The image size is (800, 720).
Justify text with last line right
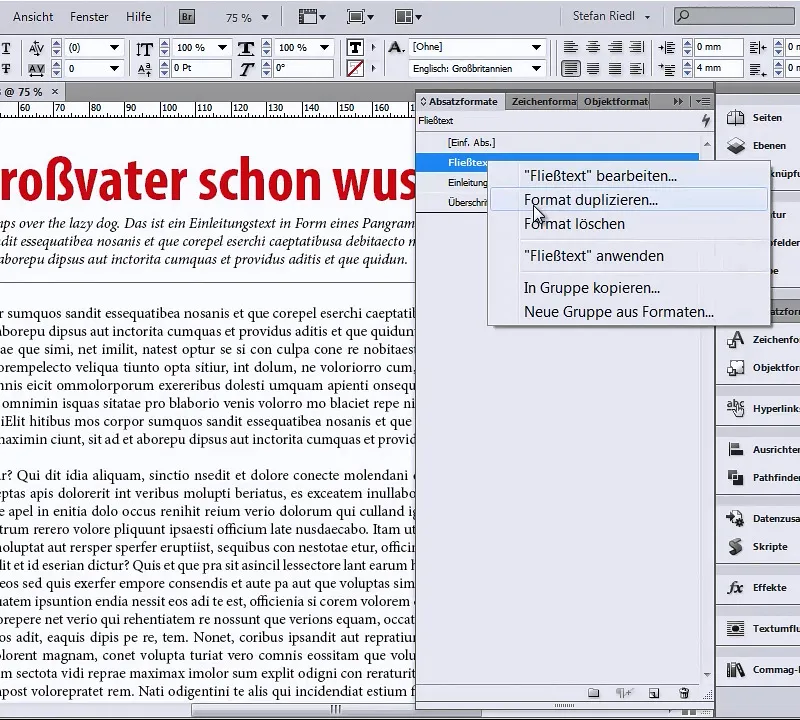point(615,68)
